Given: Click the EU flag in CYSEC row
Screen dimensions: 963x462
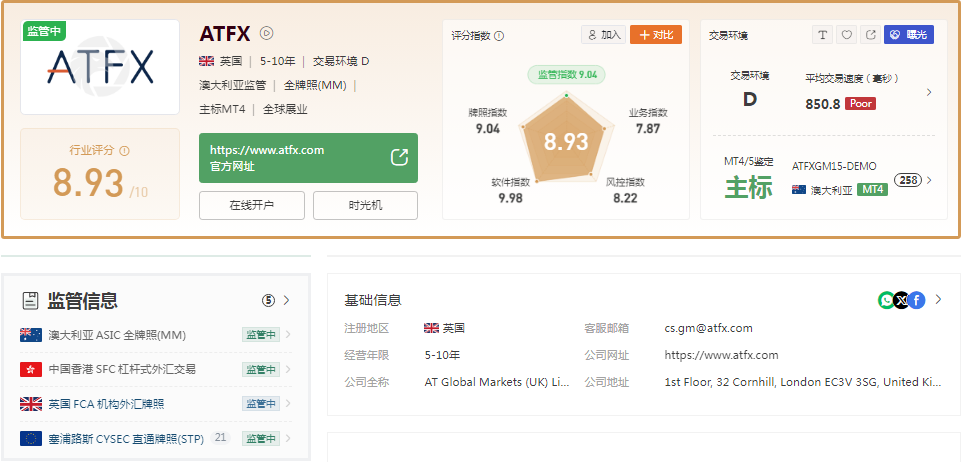Looking at the screenshot, I should (x=31, y=438).
